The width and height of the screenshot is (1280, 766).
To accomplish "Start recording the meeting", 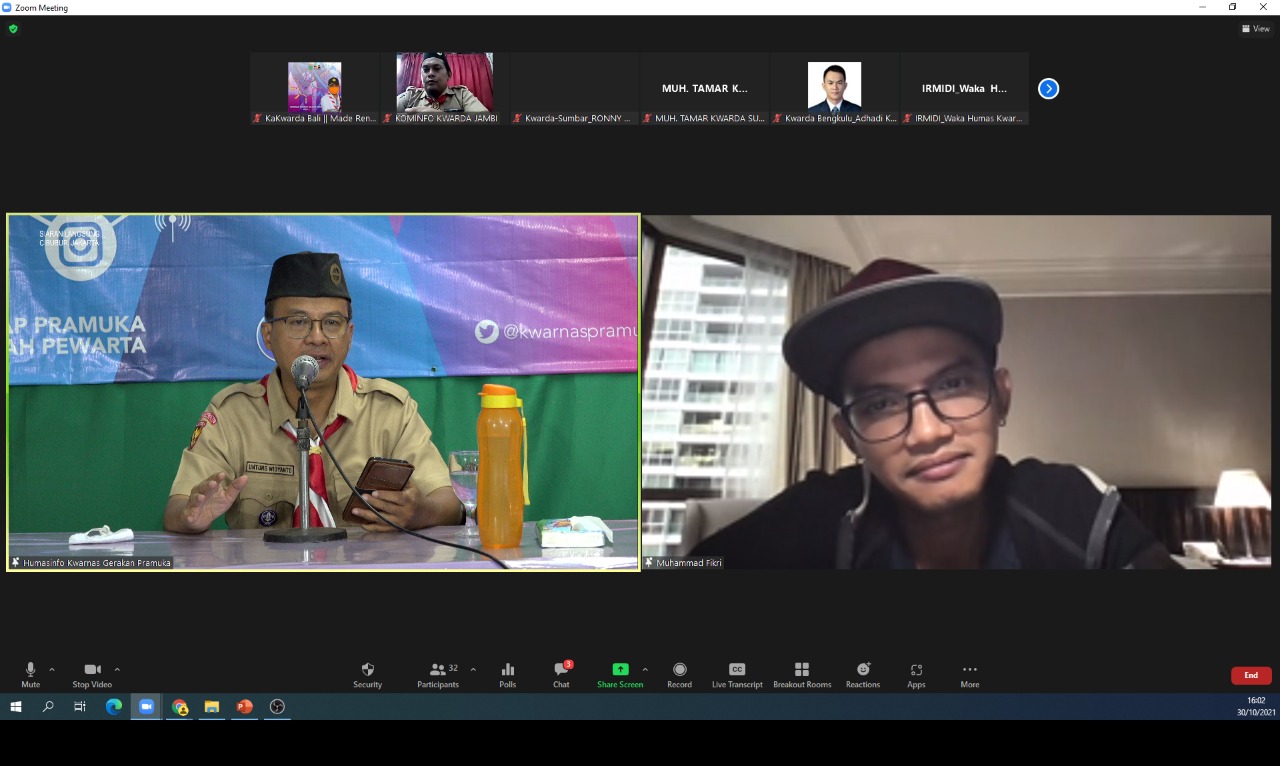I will 679,675.
